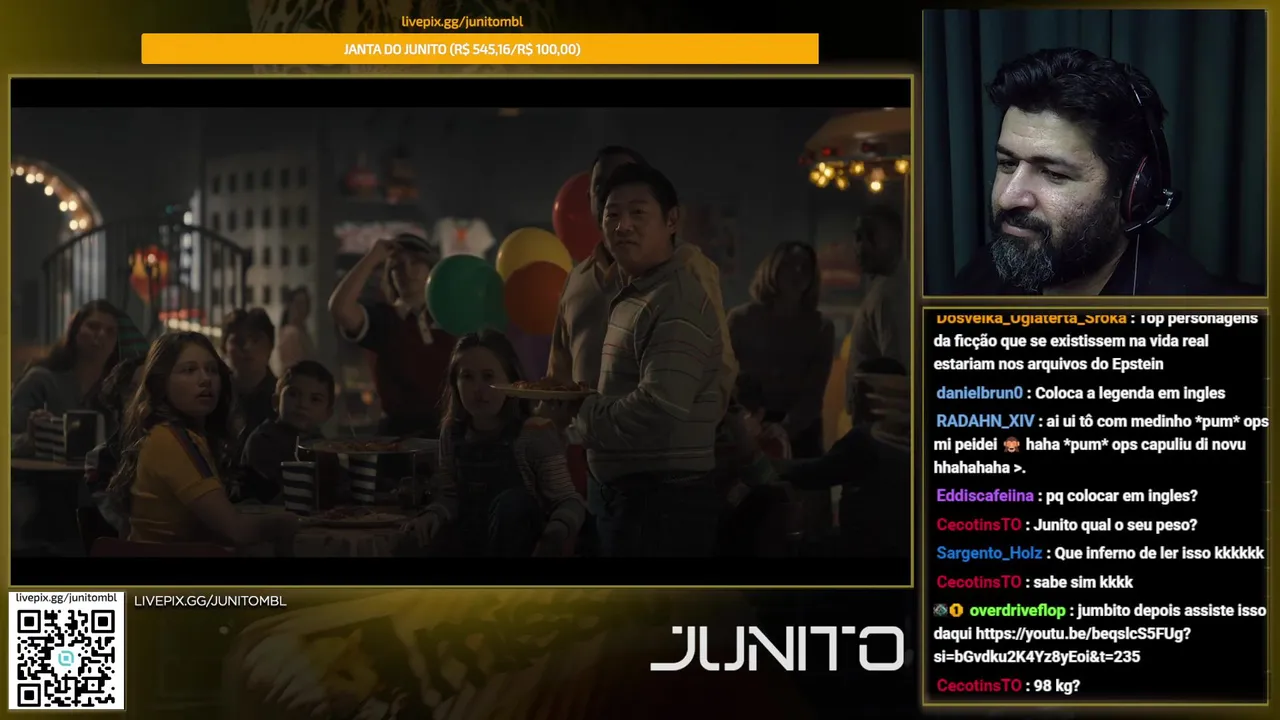Click the streamer webcam feed
Screen dimensions: 1280x720
[1094, 153]
